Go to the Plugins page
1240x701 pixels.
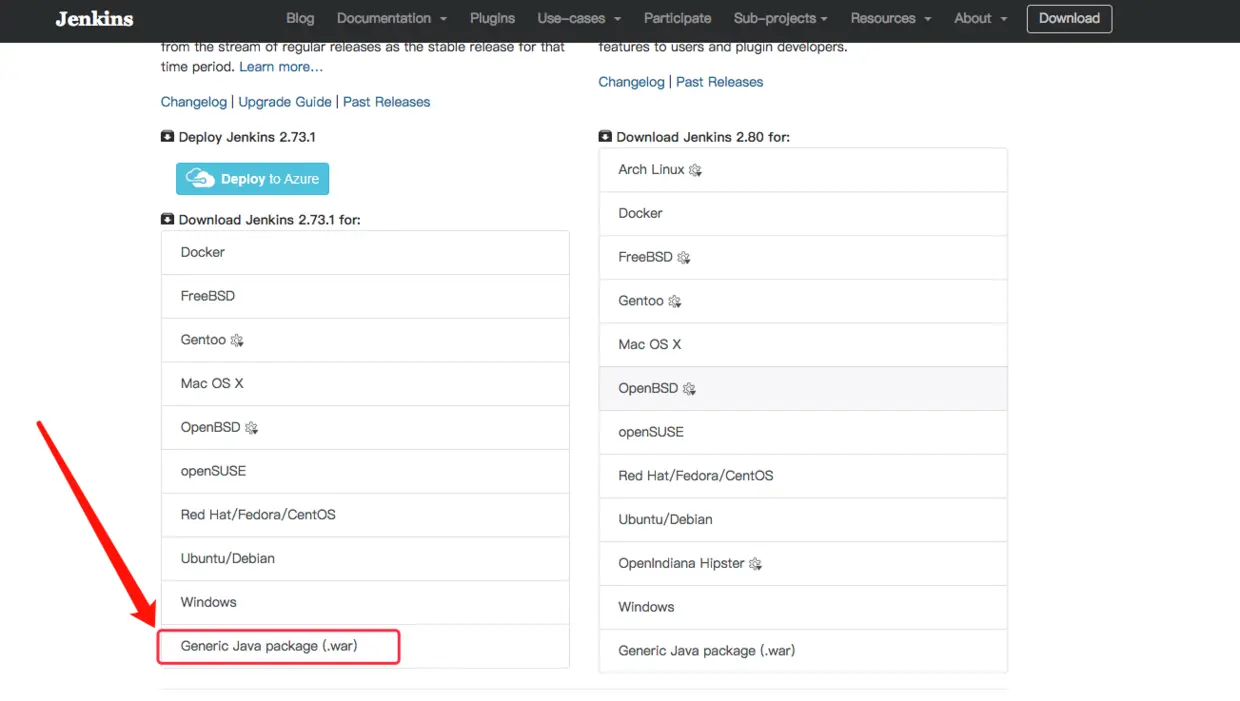pyautogui.click(x=492, y=18)
